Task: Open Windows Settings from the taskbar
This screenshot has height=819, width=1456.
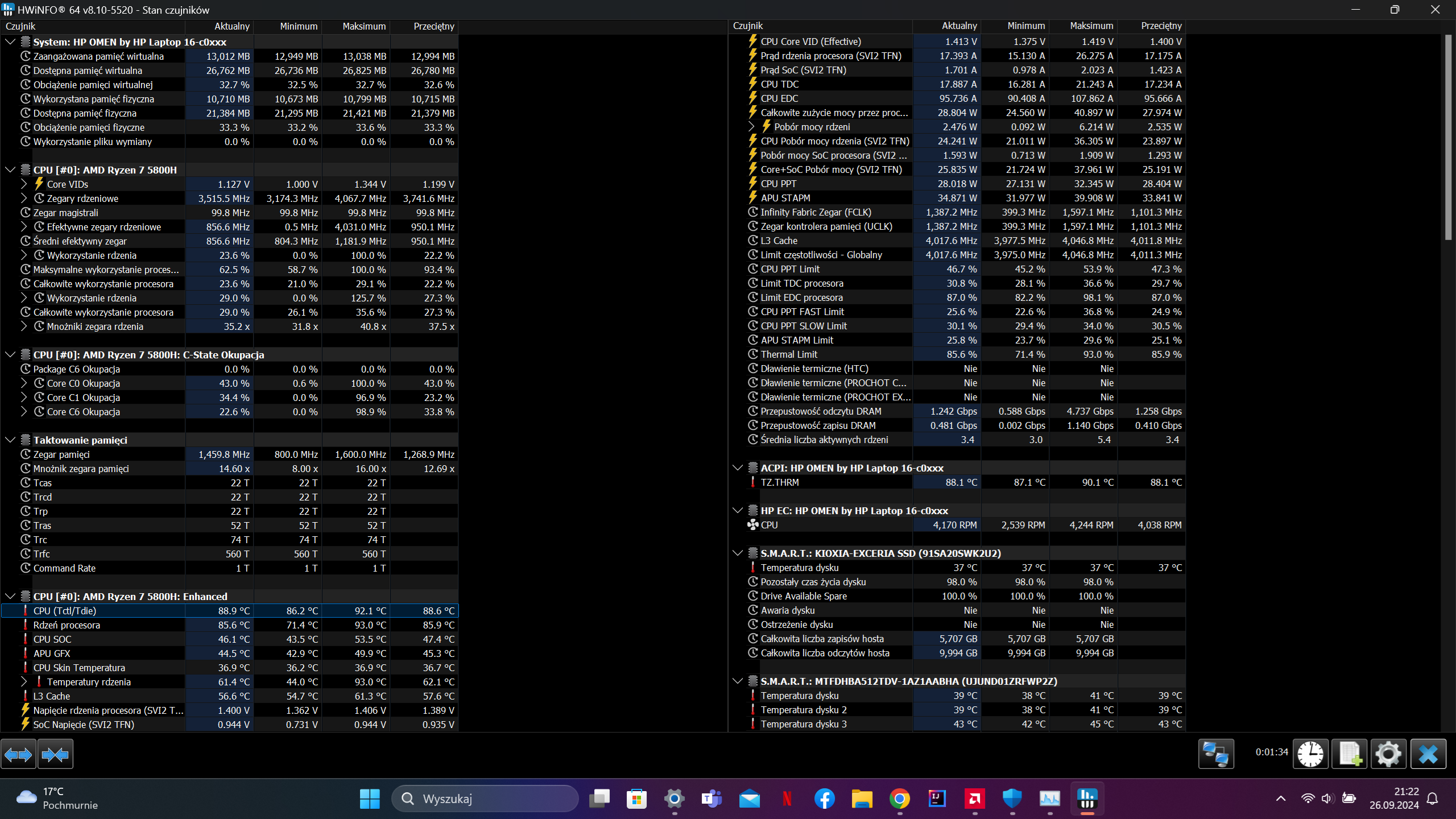Action: (674, 799)
